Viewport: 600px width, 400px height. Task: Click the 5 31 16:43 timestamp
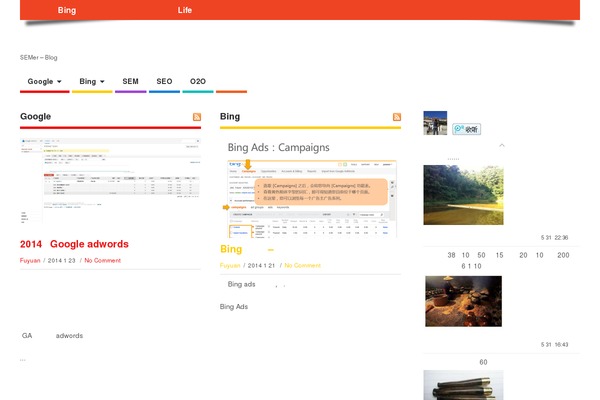(x=554, y=345)
